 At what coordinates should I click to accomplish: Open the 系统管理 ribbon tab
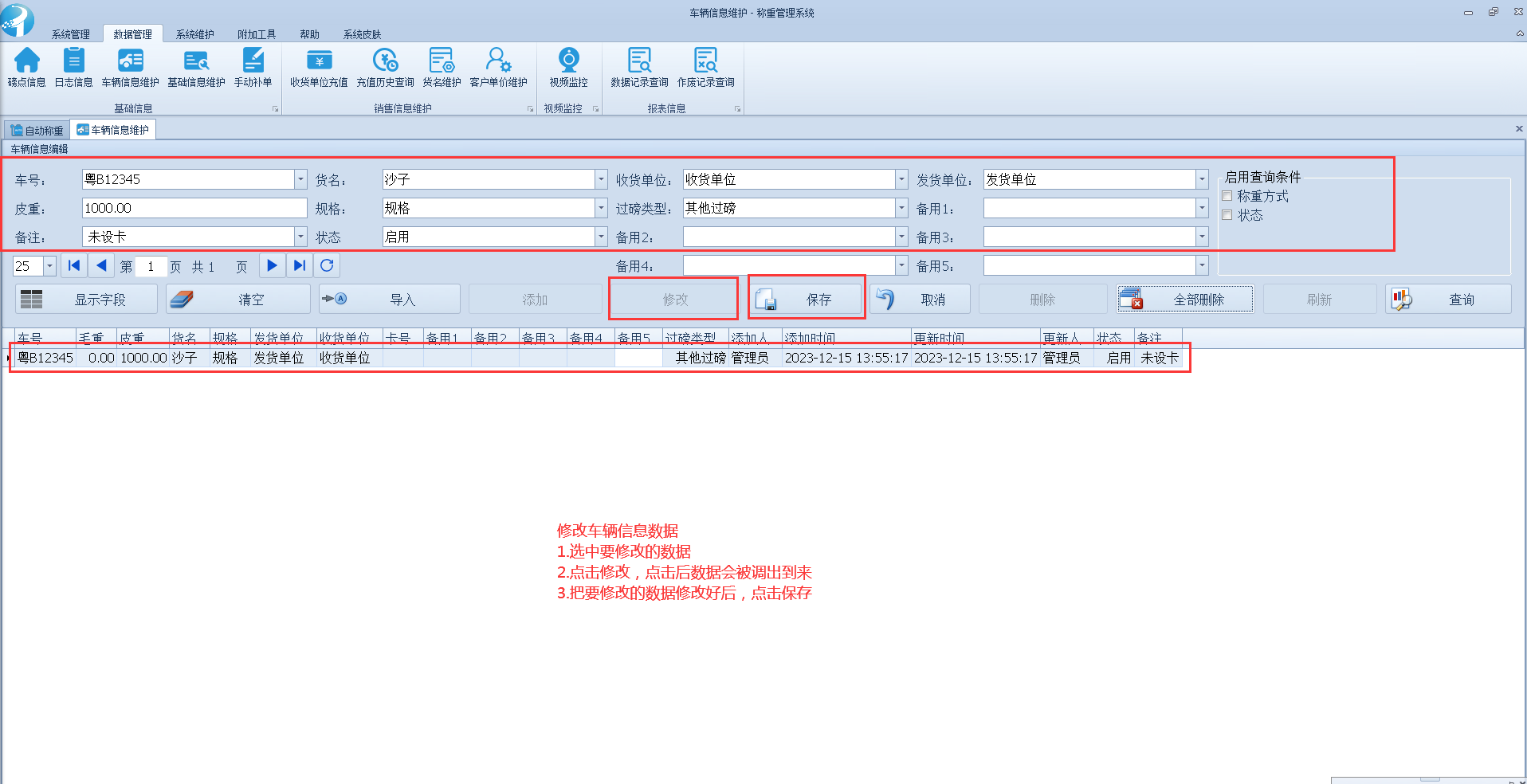(71, 34)
